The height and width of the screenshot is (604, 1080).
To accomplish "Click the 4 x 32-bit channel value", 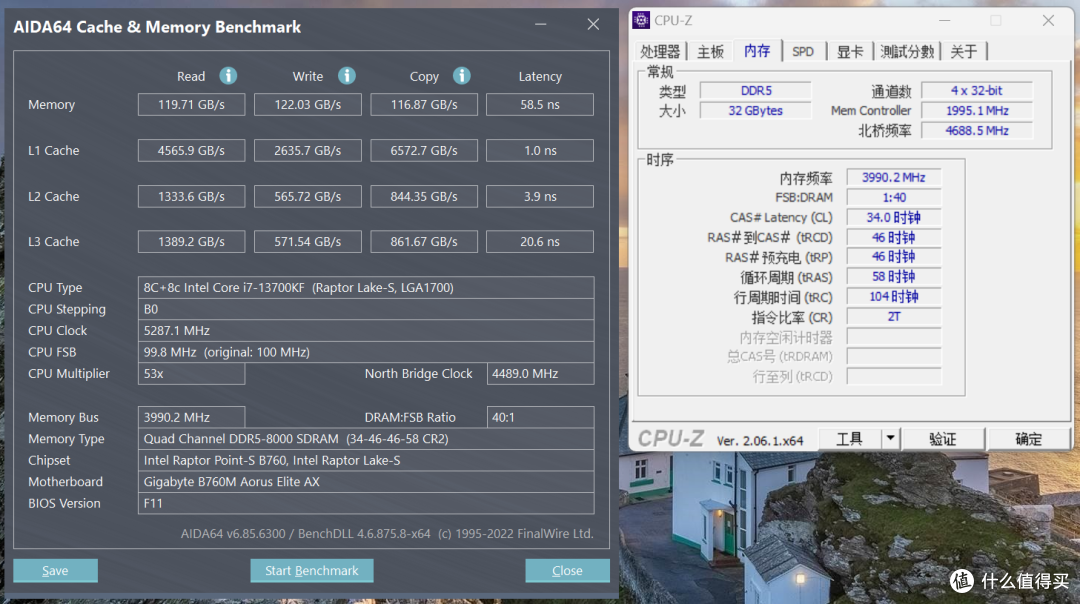I will (977, 91).
